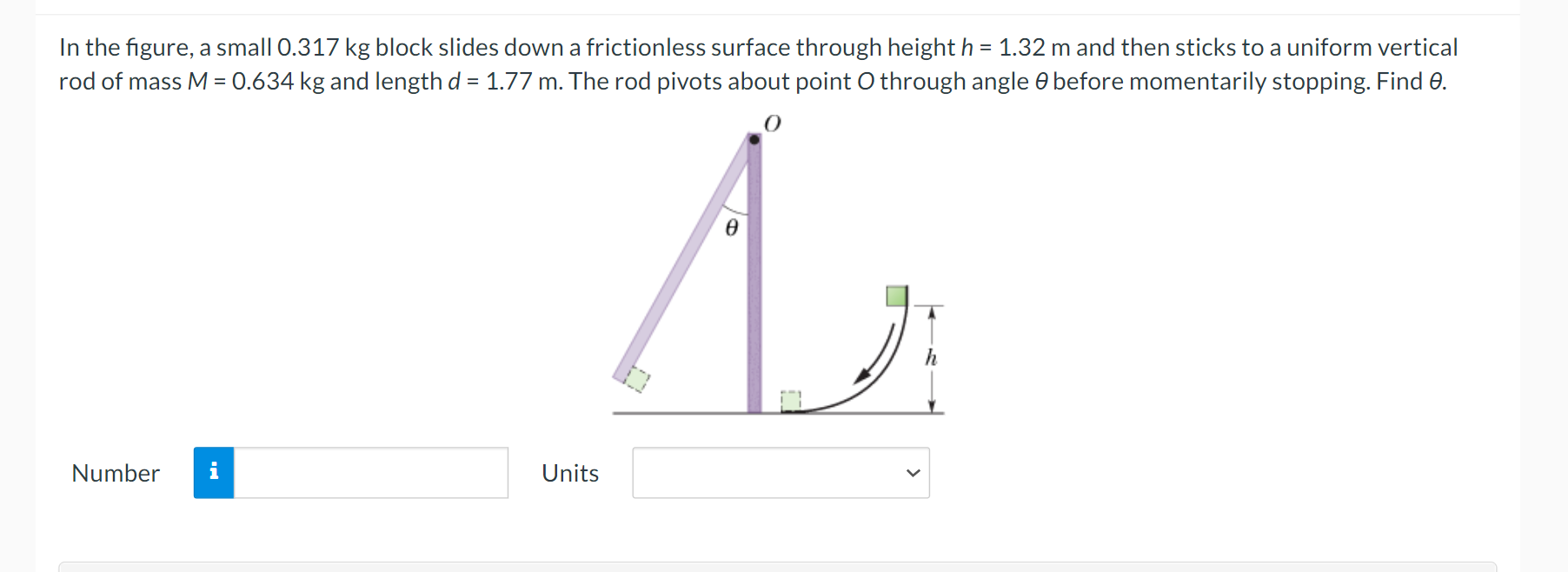
Task: Select the Units field box
Action: tap(780, 472)
